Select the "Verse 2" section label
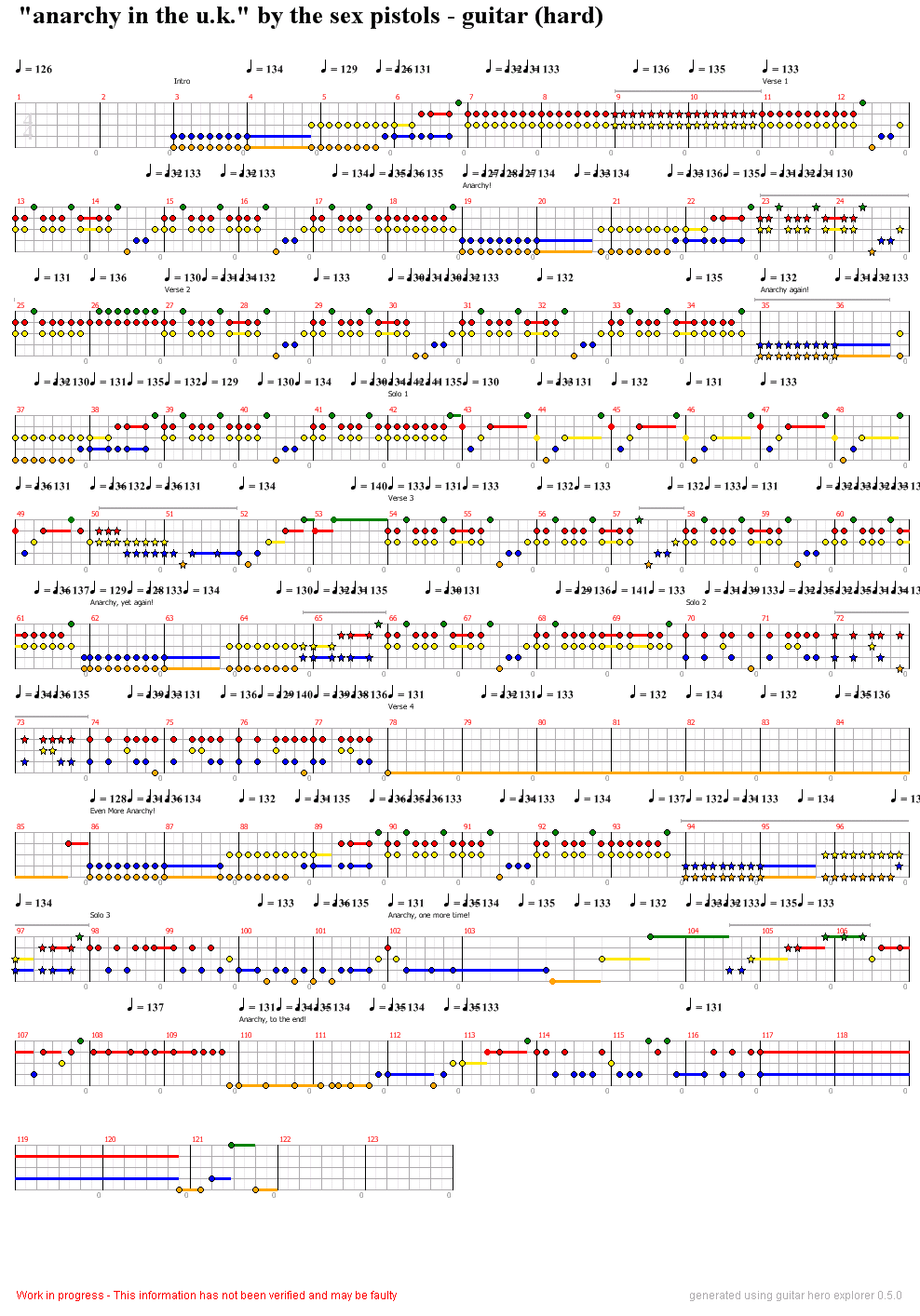Image resolution: width=920 pixels, height=1316 pixels. [177, 290]
